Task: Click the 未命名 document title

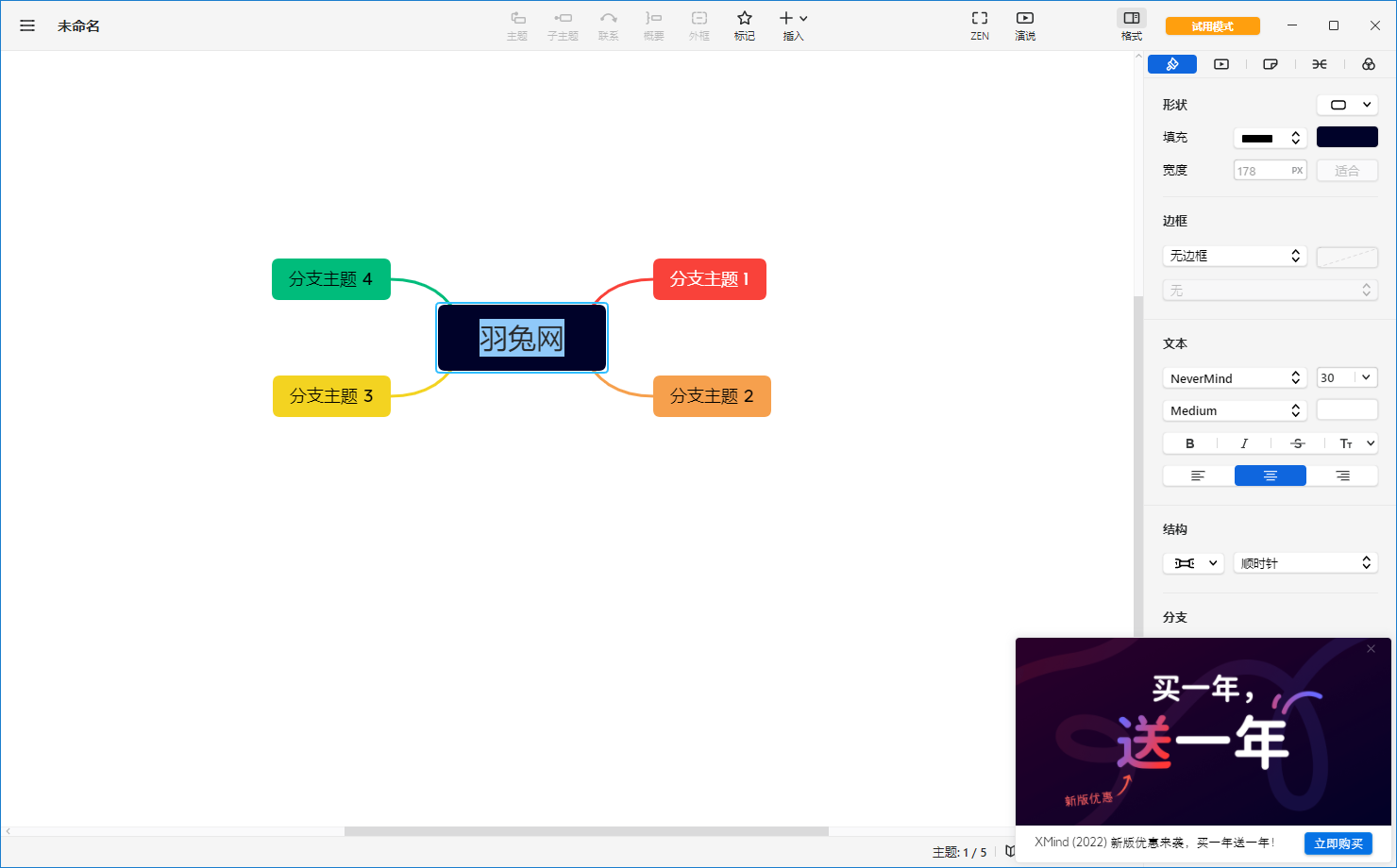Action: click(x=78, y=26)
